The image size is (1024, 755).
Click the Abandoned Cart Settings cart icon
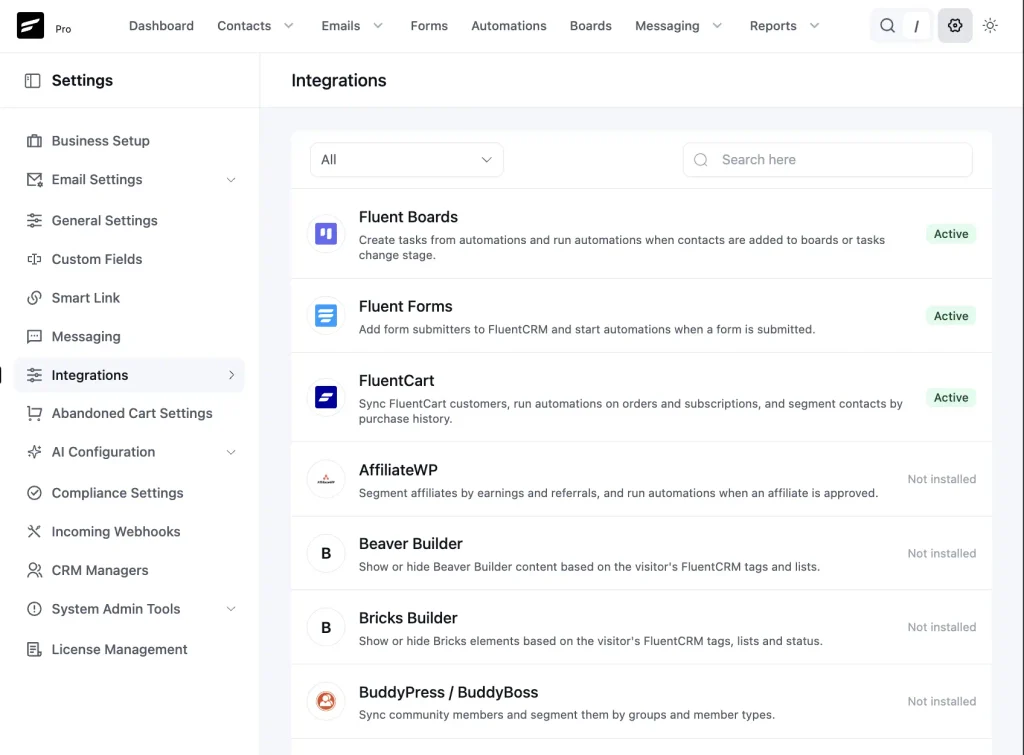pos(34,413)
